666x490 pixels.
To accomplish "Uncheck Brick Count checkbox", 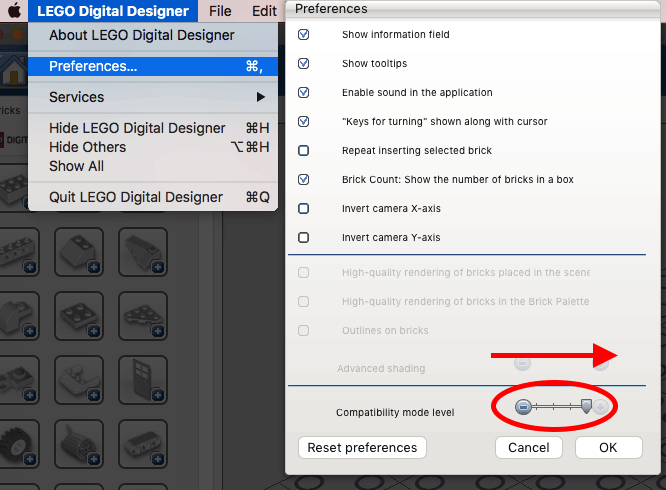I will [303, 179].
